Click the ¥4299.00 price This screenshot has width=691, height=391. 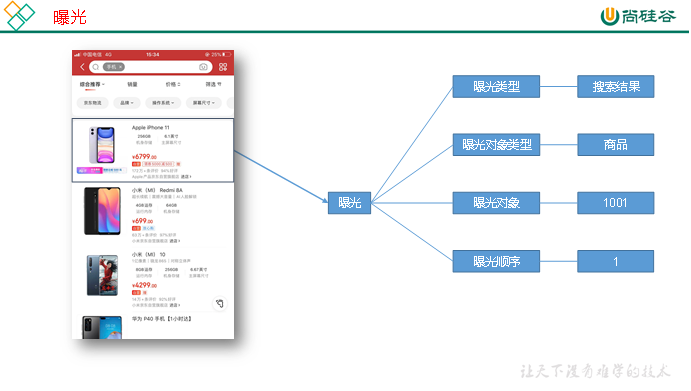pyautogui.click(x=144, y=285)
